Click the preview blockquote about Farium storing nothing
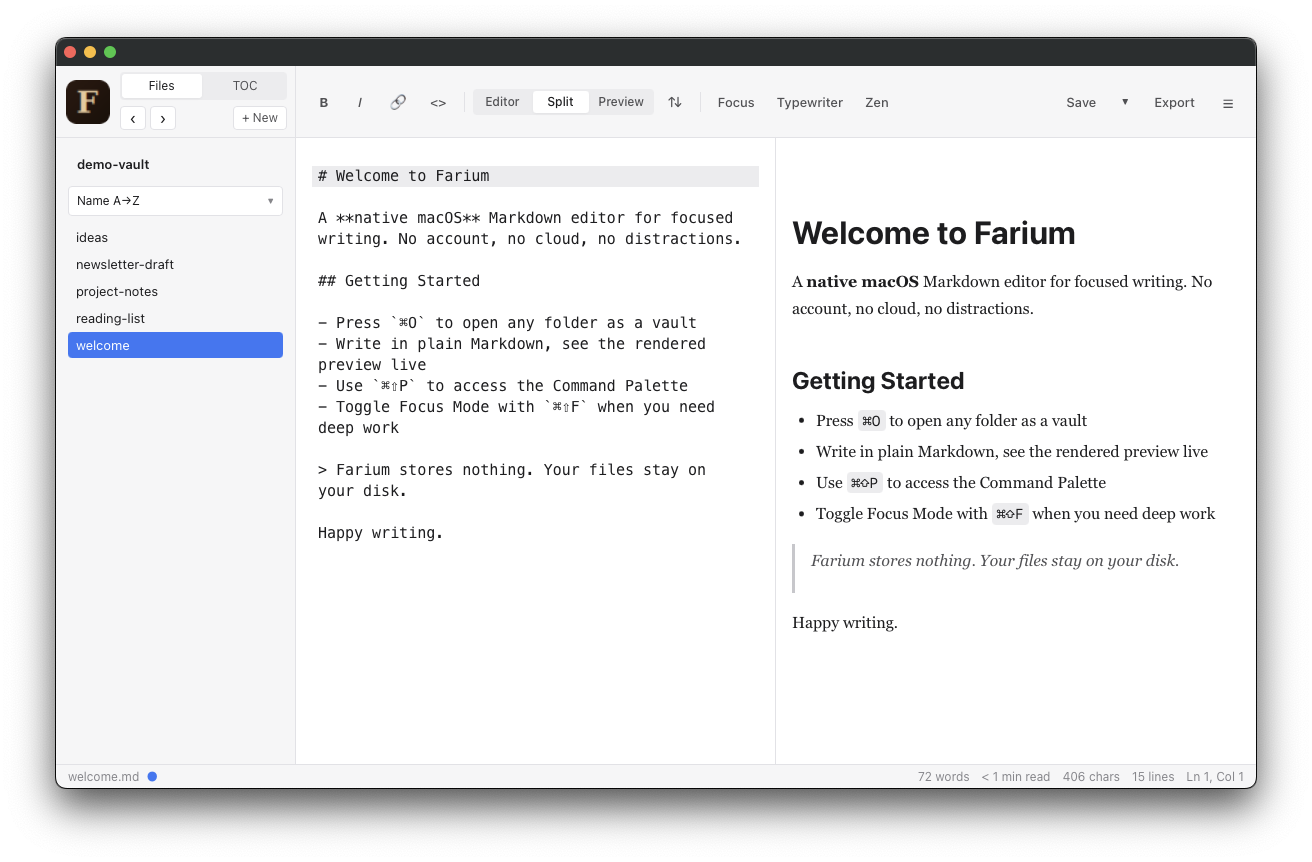This screenshot has width=1312, height=862. 995,561
